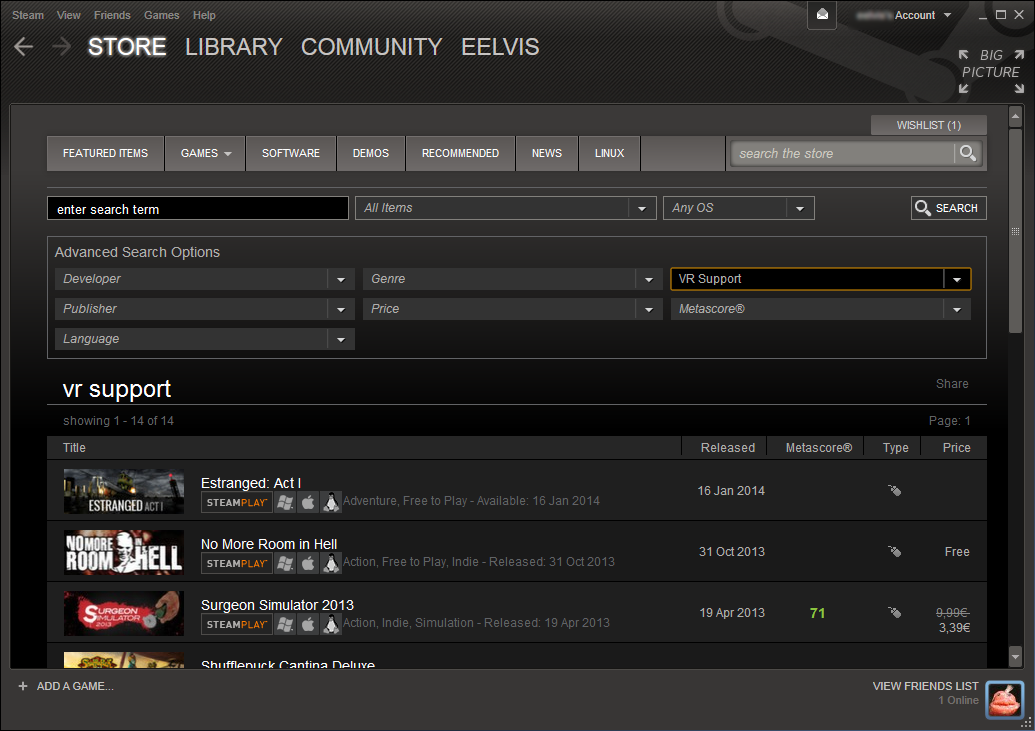Viewport: 1035px width, 731px height.
Task: Open the Estranged: Act I title link
Action: click(251, 483)
